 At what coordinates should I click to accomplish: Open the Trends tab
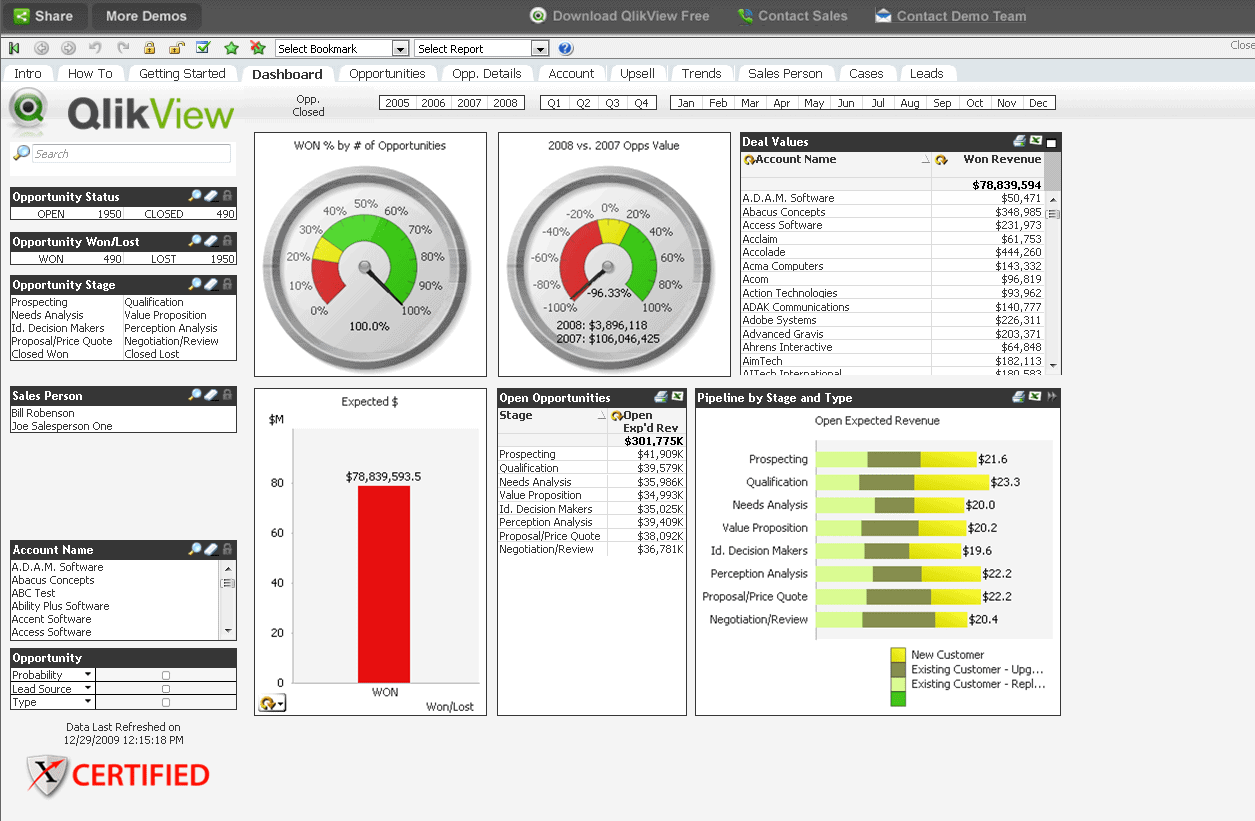point(701,73)
